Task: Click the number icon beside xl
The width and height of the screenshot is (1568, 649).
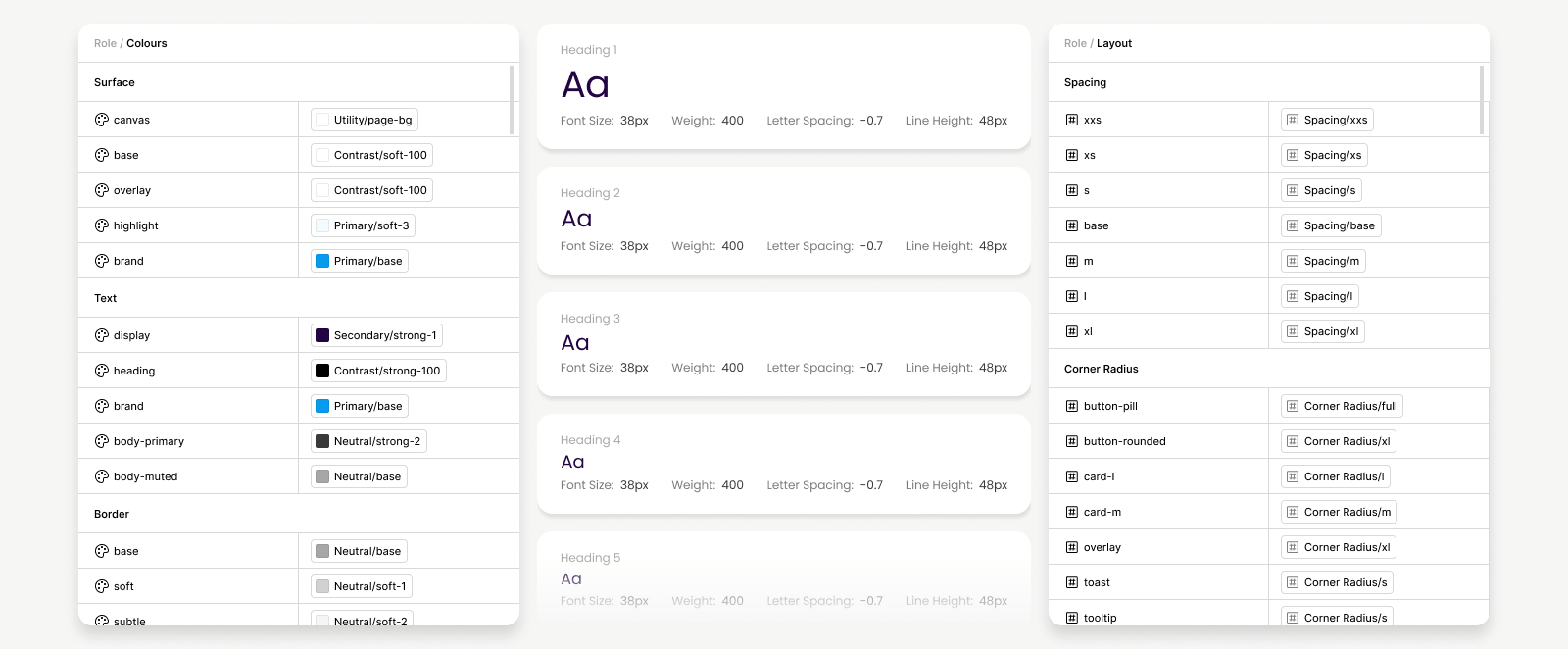Action: click(1071, 331)
